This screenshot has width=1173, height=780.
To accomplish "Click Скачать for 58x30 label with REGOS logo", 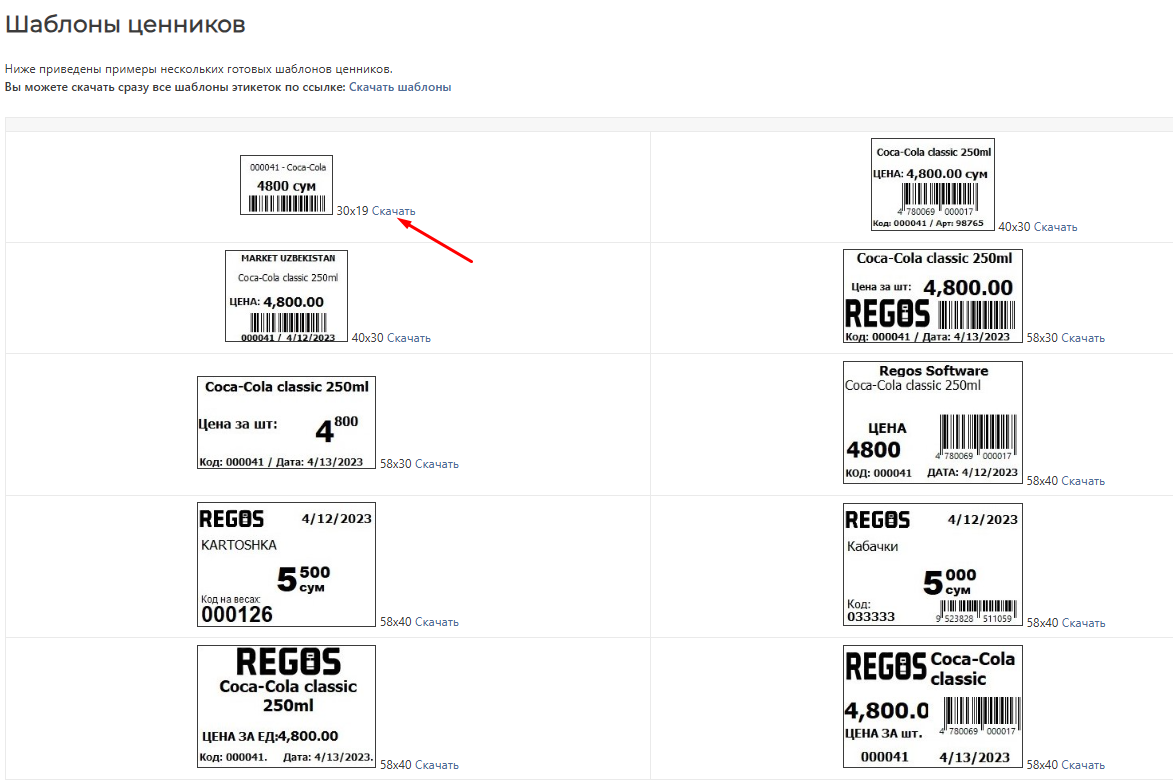I will [x=1083, y=338].
